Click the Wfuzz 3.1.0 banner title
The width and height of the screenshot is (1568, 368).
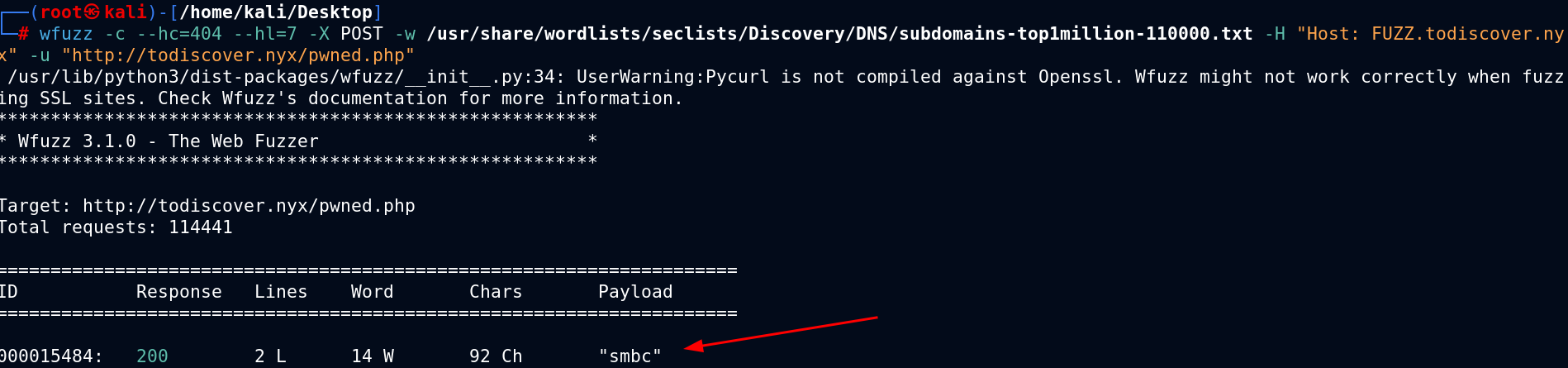point(168,141)
